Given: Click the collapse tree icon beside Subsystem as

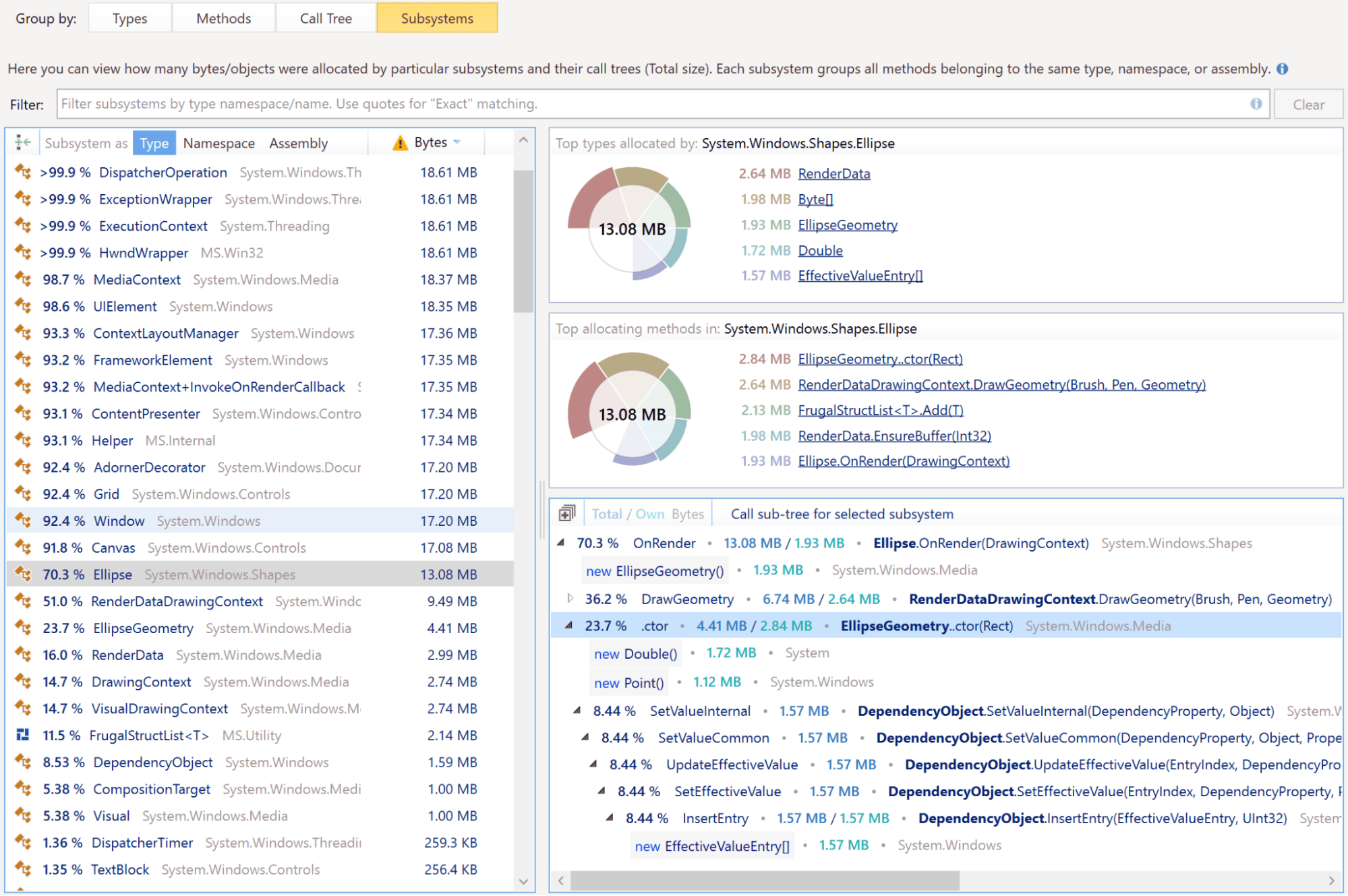Looking at the screenshot, I should 23,142.
